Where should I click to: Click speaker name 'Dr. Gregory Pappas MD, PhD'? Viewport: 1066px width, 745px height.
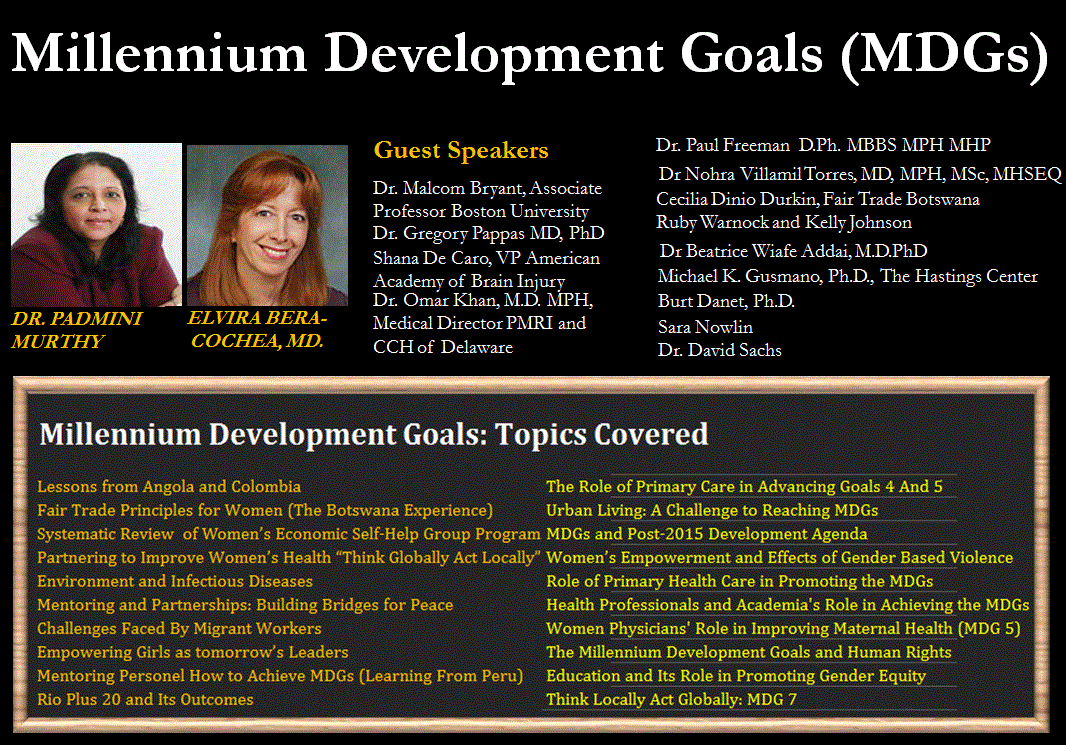click(488, 233)
